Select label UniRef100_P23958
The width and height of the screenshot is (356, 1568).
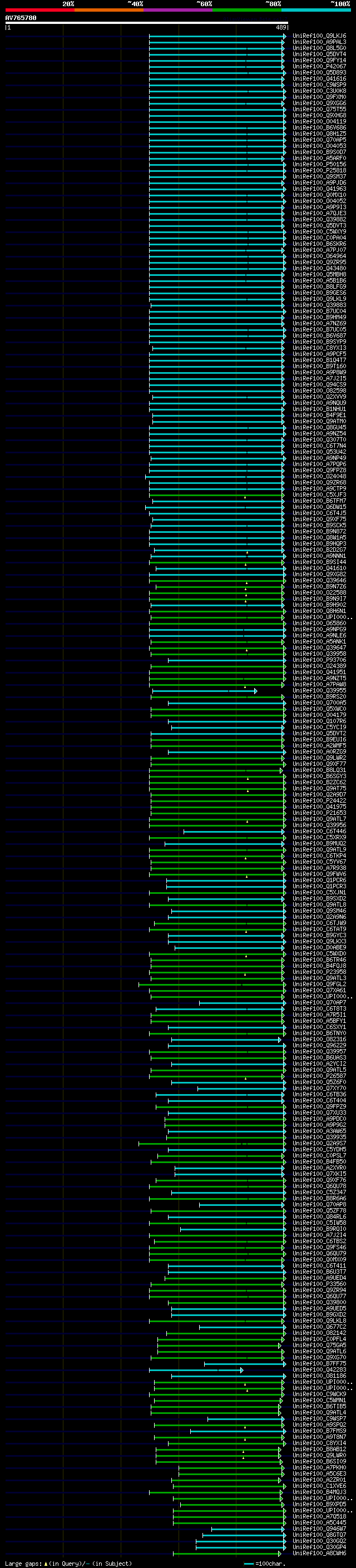click(x=319, y=972)
